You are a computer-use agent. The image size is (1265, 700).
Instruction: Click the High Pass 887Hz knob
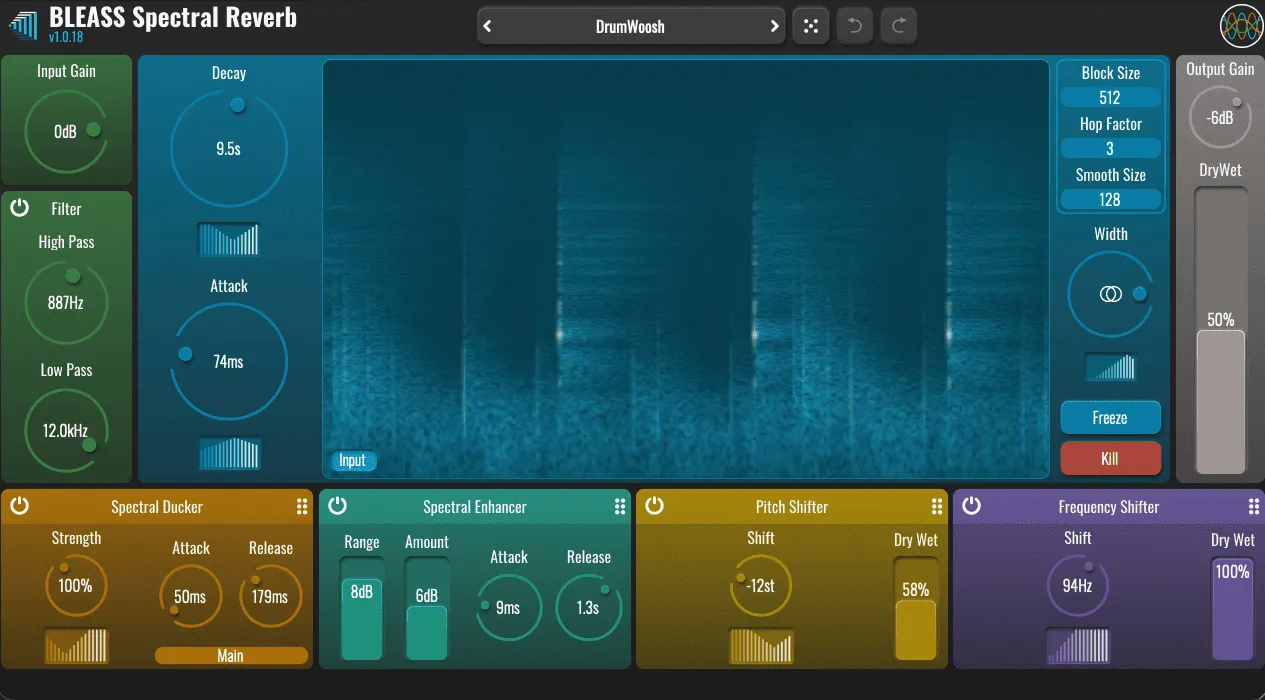(x=66, y=302)
